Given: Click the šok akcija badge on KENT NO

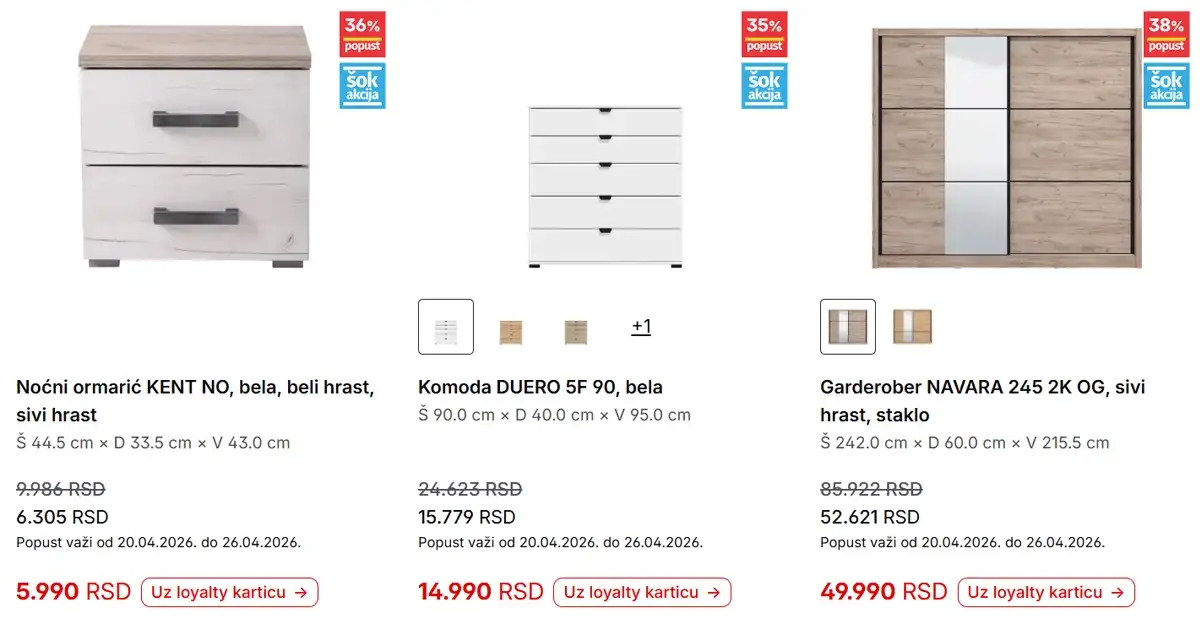Looking at the screenshot, I should (361, 85).
